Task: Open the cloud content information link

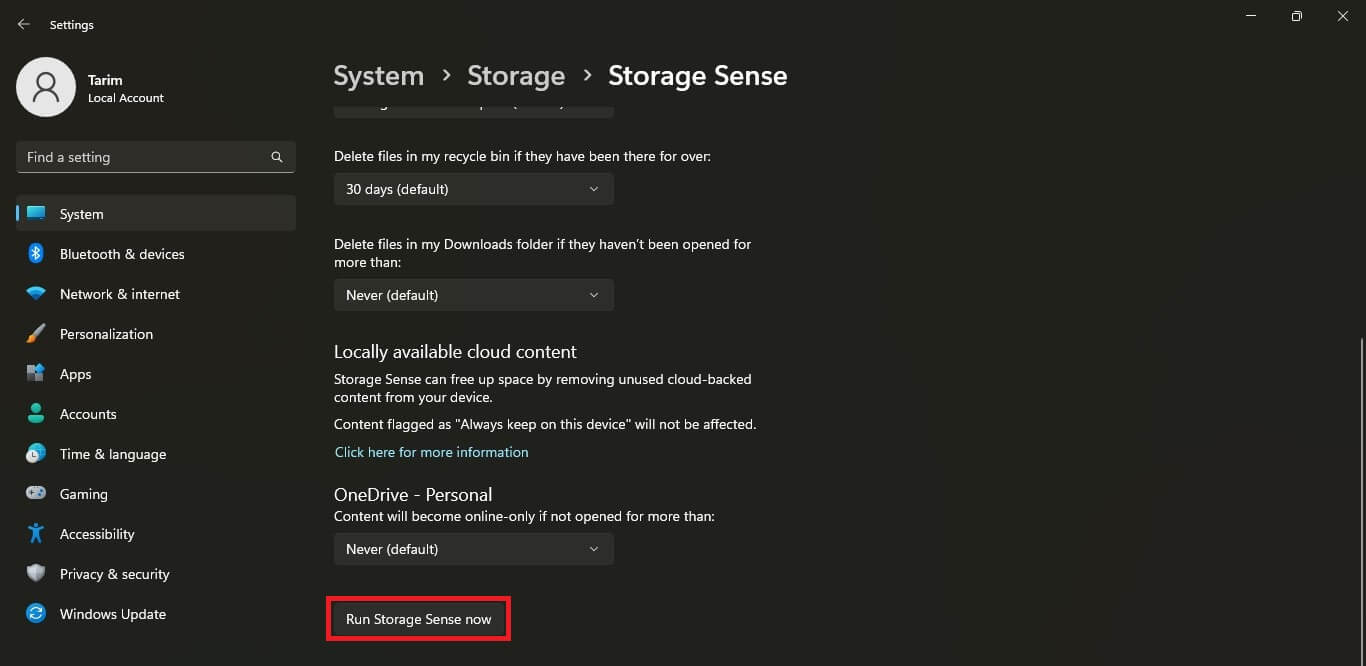Action: click(x=431, y=452)
